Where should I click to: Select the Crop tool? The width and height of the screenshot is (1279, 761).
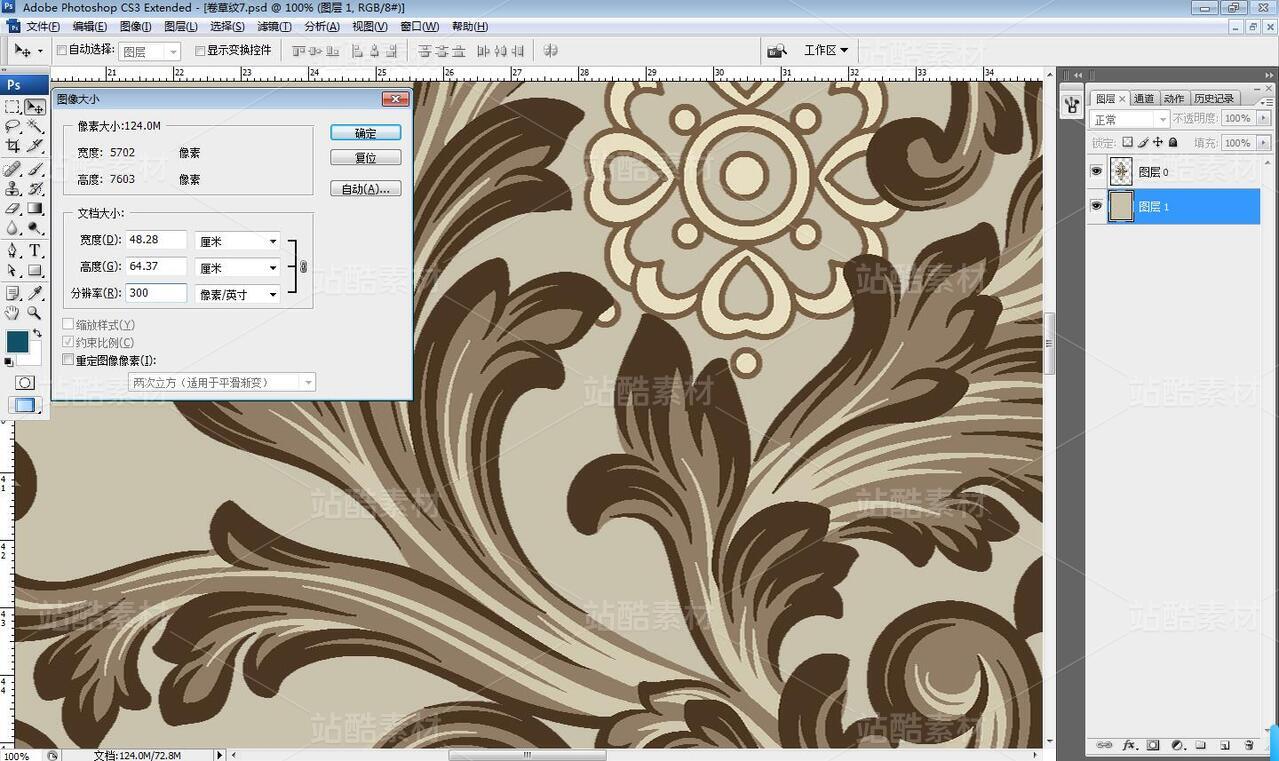click(13, 146)
